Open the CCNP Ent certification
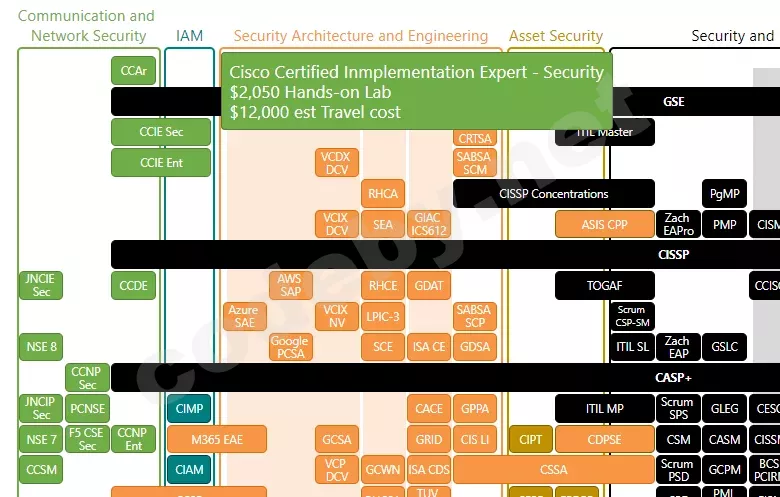780x497 pixels. (x=133, y=439)
